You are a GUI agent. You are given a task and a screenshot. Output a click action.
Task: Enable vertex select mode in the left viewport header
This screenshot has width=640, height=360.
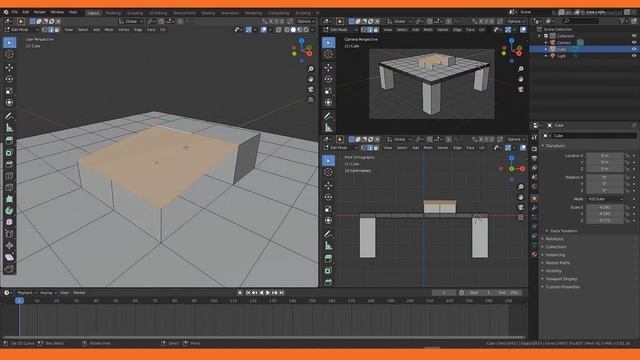pyautogui.click(x=44, y=30)
